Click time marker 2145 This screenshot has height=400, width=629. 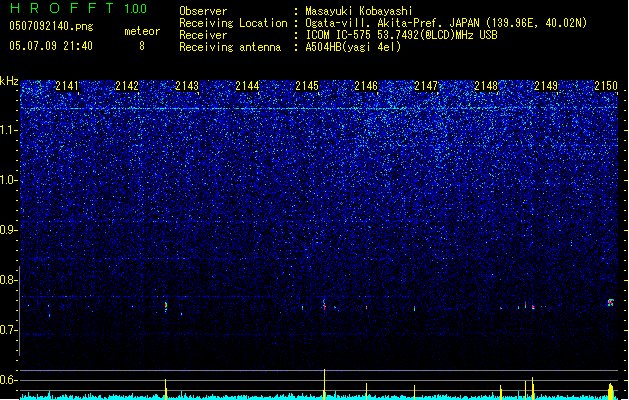tap(307, 85)
